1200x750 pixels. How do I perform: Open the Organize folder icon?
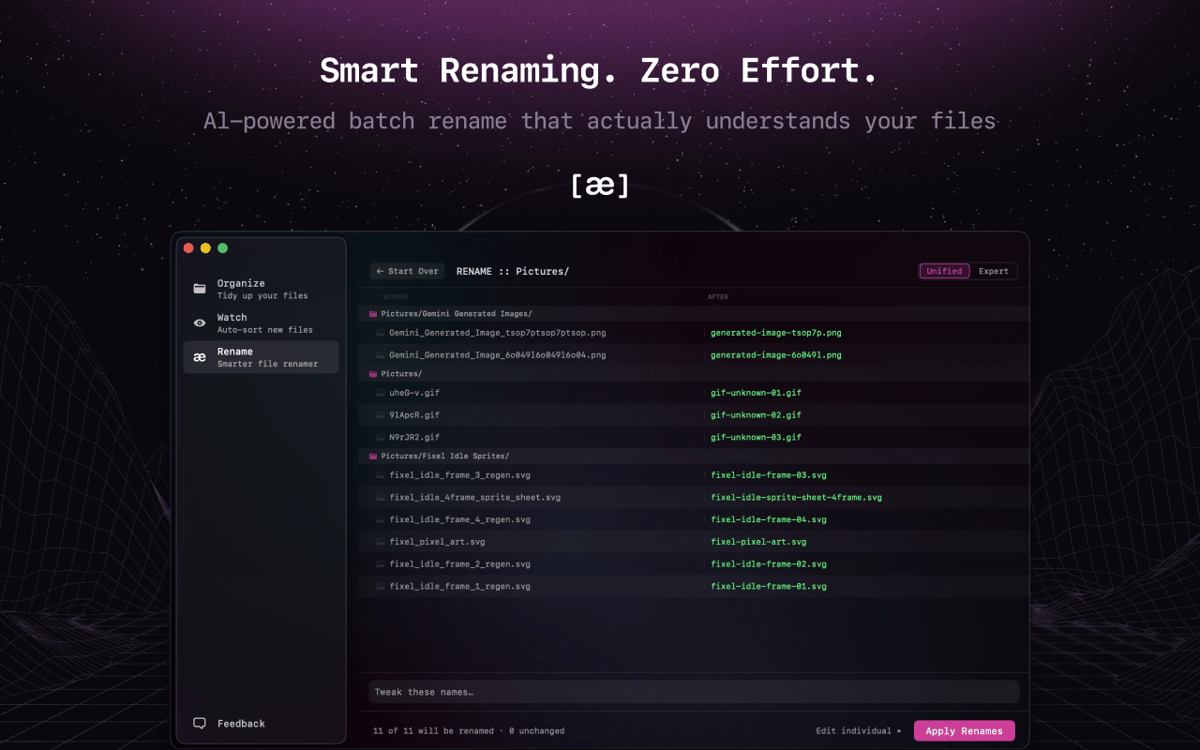[200, 289]
